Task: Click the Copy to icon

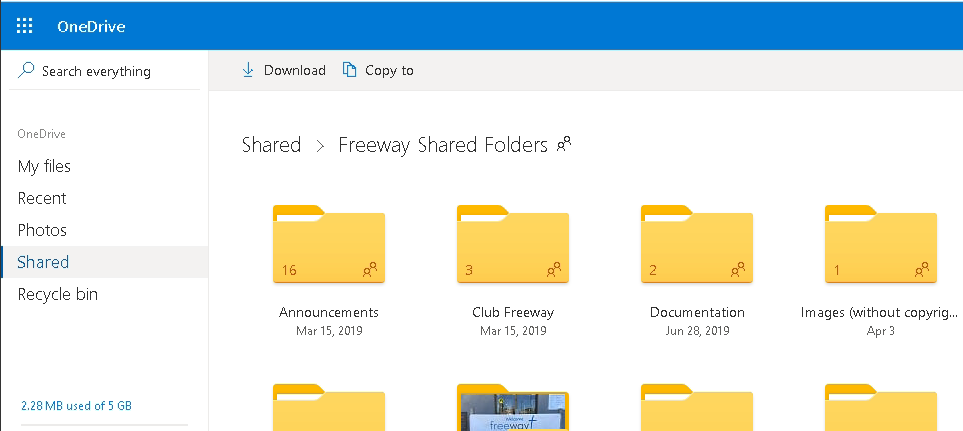Action: (x=349, y=70)
